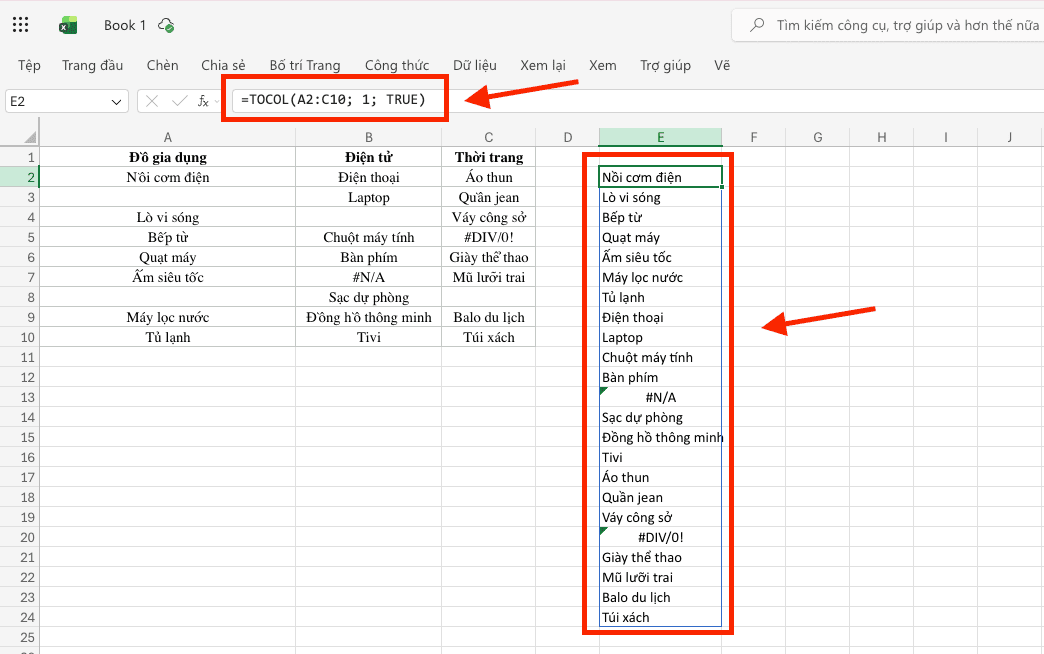Confirm formula with checkmark icon
Image resolution: width=1044 pixels, height=654 pixels.
[179, 101]
